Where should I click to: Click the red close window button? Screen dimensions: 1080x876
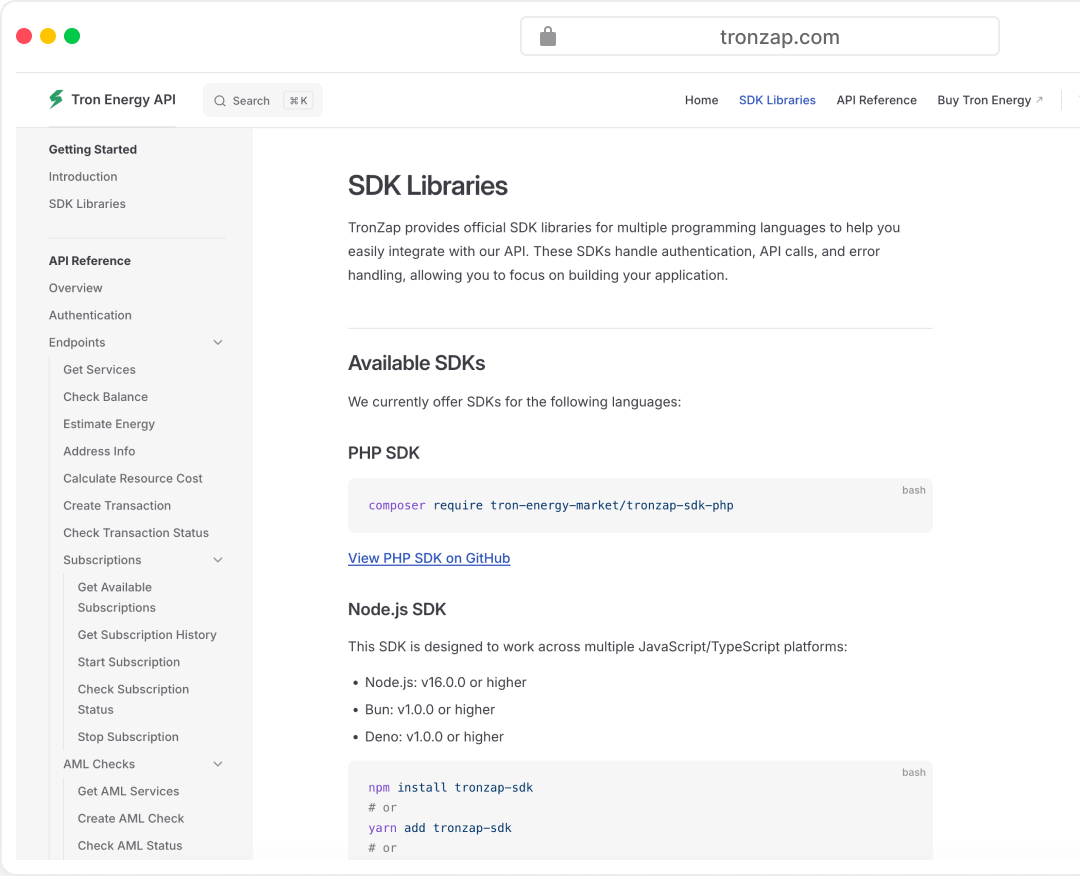click(x=24, y=36)
